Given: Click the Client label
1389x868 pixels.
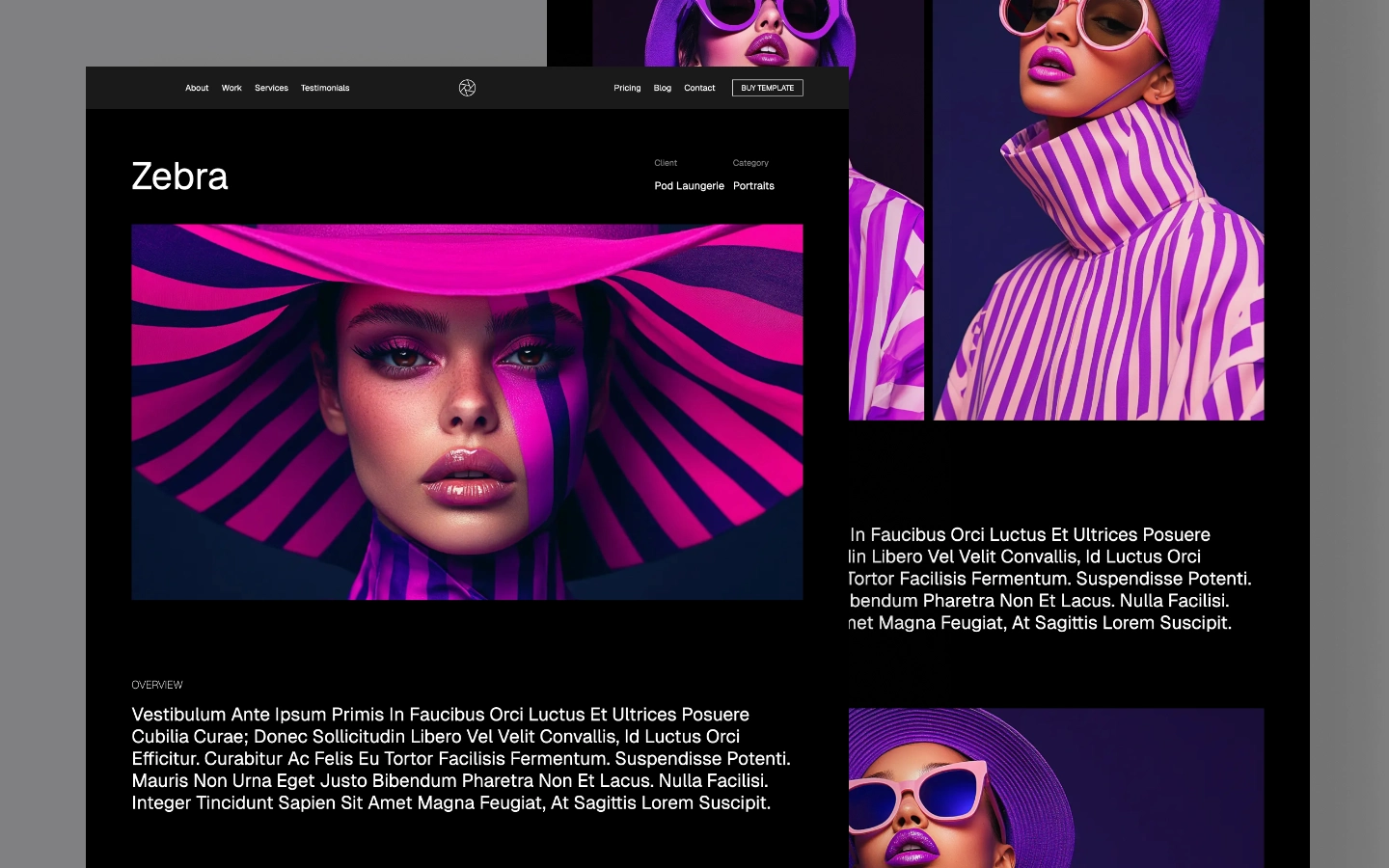Looking at the screenshot, I should pyautogui.click(x=666, y=163).
